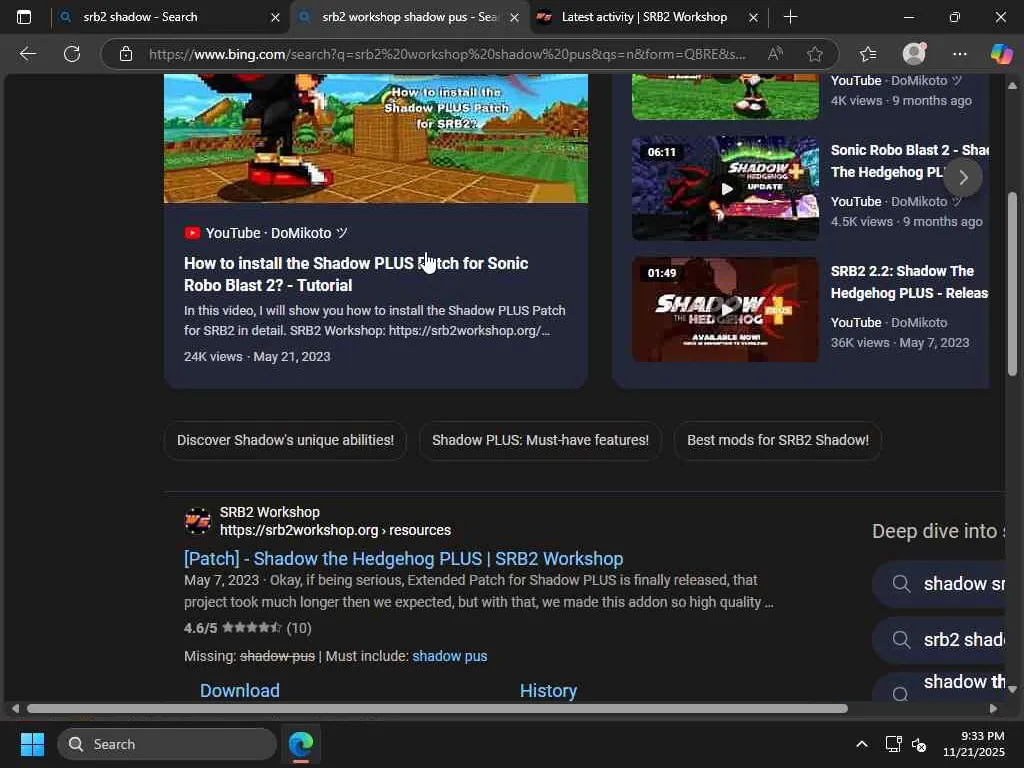Close the 'srb2 workshop shadow pus' tab
Image resolution: width=1024 pixels, height=768 pixels.
(x=514, y=18)
